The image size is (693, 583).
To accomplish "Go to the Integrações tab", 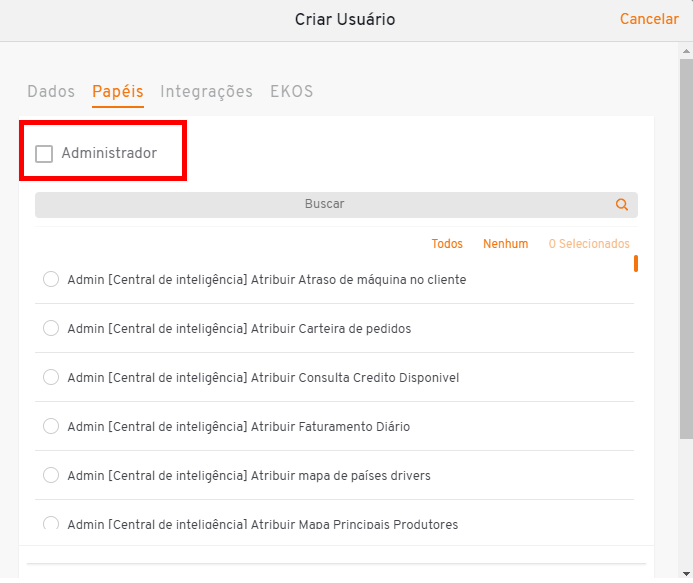I will point(206,91).
